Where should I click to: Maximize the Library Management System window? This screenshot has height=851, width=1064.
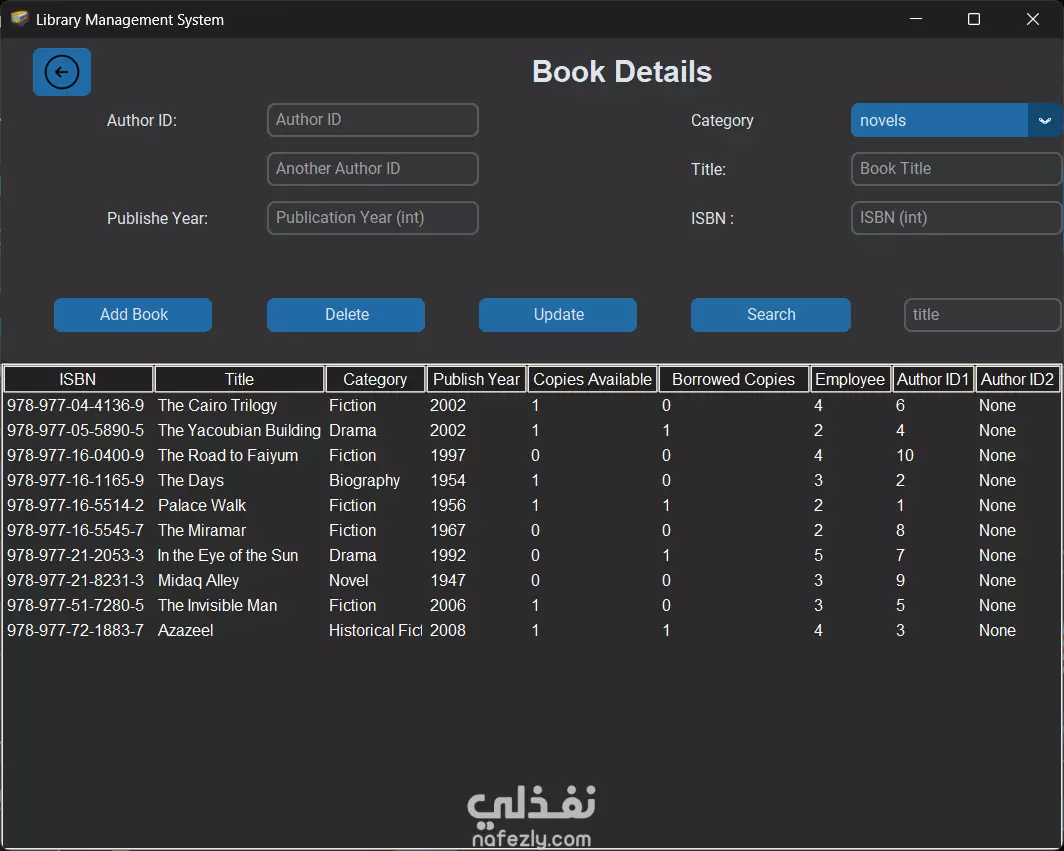click(974, 19)
